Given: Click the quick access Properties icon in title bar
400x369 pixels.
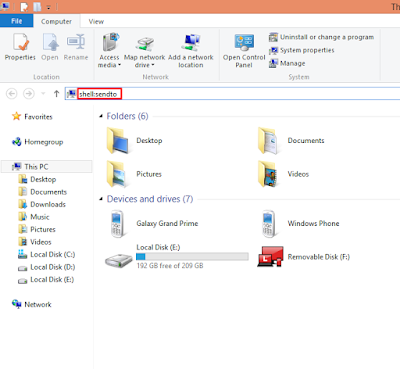Looking at the screenshot, I should pos(24,7).
